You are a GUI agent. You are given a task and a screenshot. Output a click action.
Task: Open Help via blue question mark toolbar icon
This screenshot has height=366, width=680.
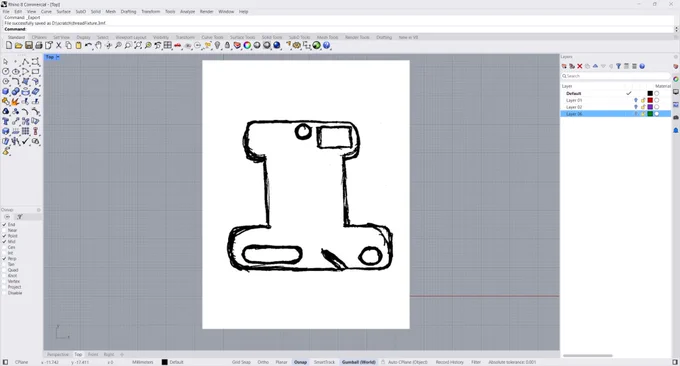point(327,45)
